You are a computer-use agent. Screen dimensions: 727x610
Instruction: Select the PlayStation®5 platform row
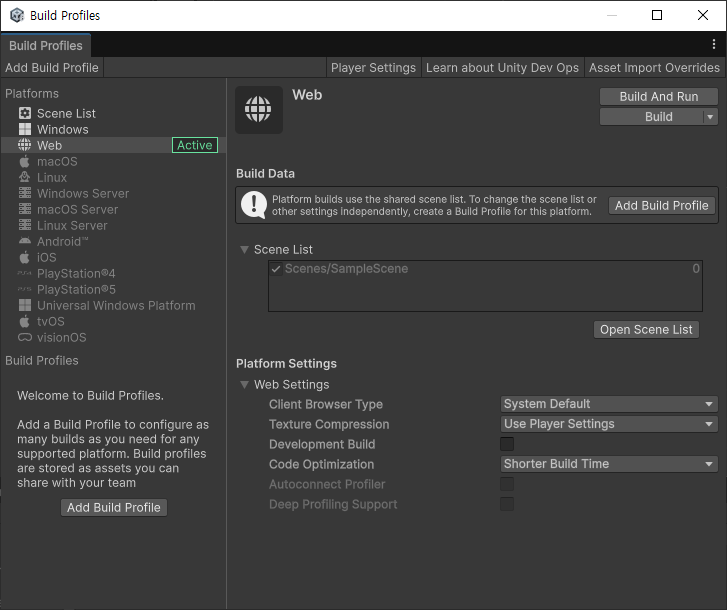click(x=114, y=289)
